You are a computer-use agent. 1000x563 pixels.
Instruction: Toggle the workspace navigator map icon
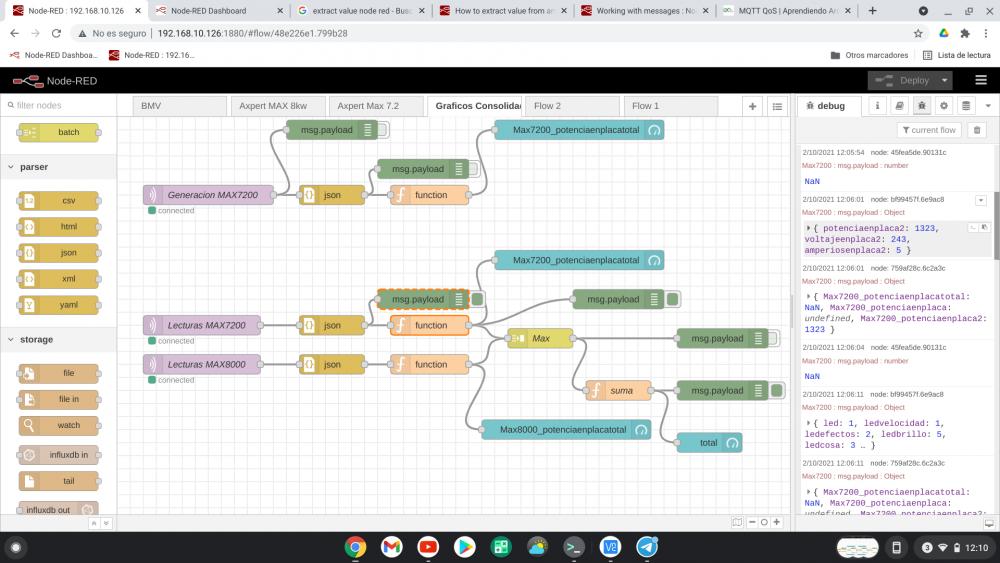point(737,522)
